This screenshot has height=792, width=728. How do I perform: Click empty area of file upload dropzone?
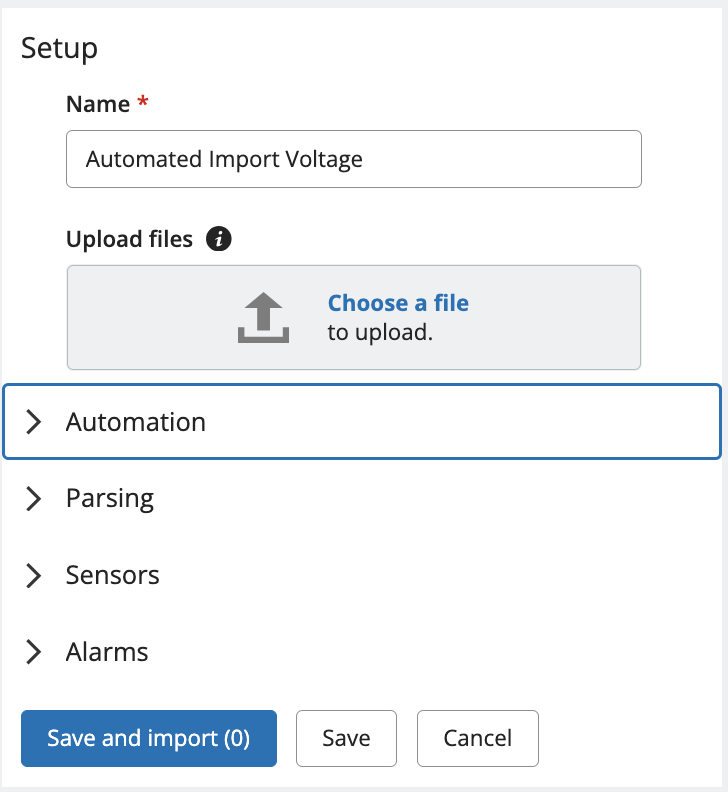pos(556,318)
